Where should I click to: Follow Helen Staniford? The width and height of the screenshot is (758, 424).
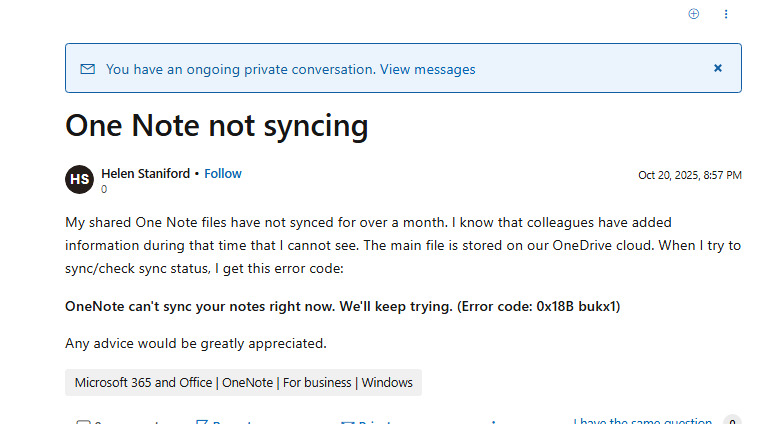point(223,174)
